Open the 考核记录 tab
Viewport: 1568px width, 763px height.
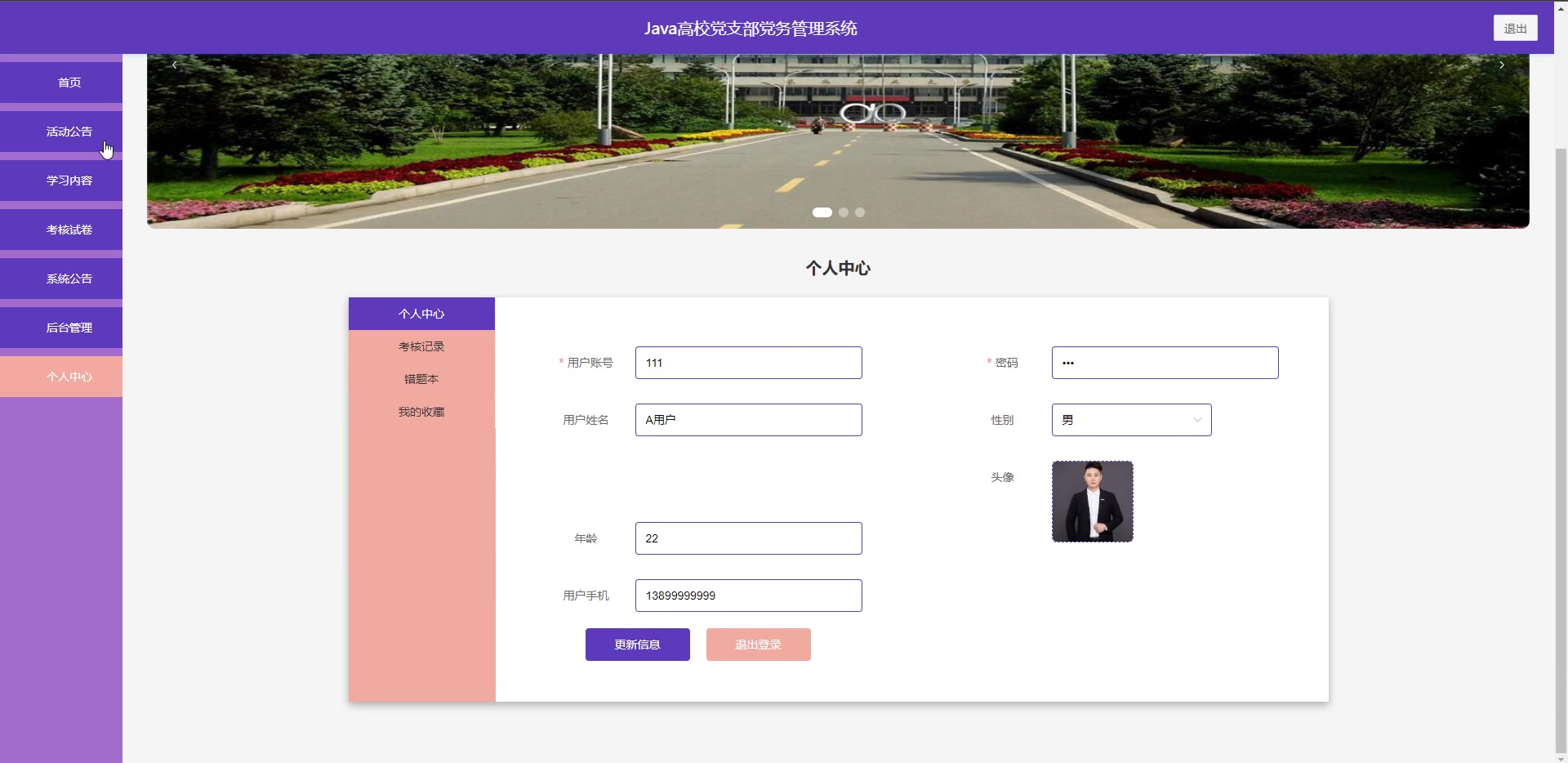coord(421,346)
